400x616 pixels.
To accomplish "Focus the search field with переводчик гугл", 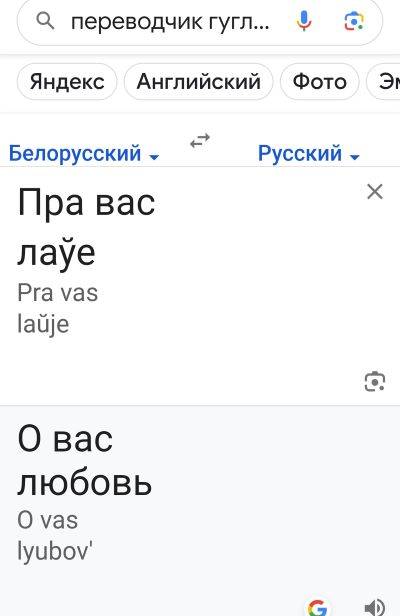I will [x=170, y=22].
